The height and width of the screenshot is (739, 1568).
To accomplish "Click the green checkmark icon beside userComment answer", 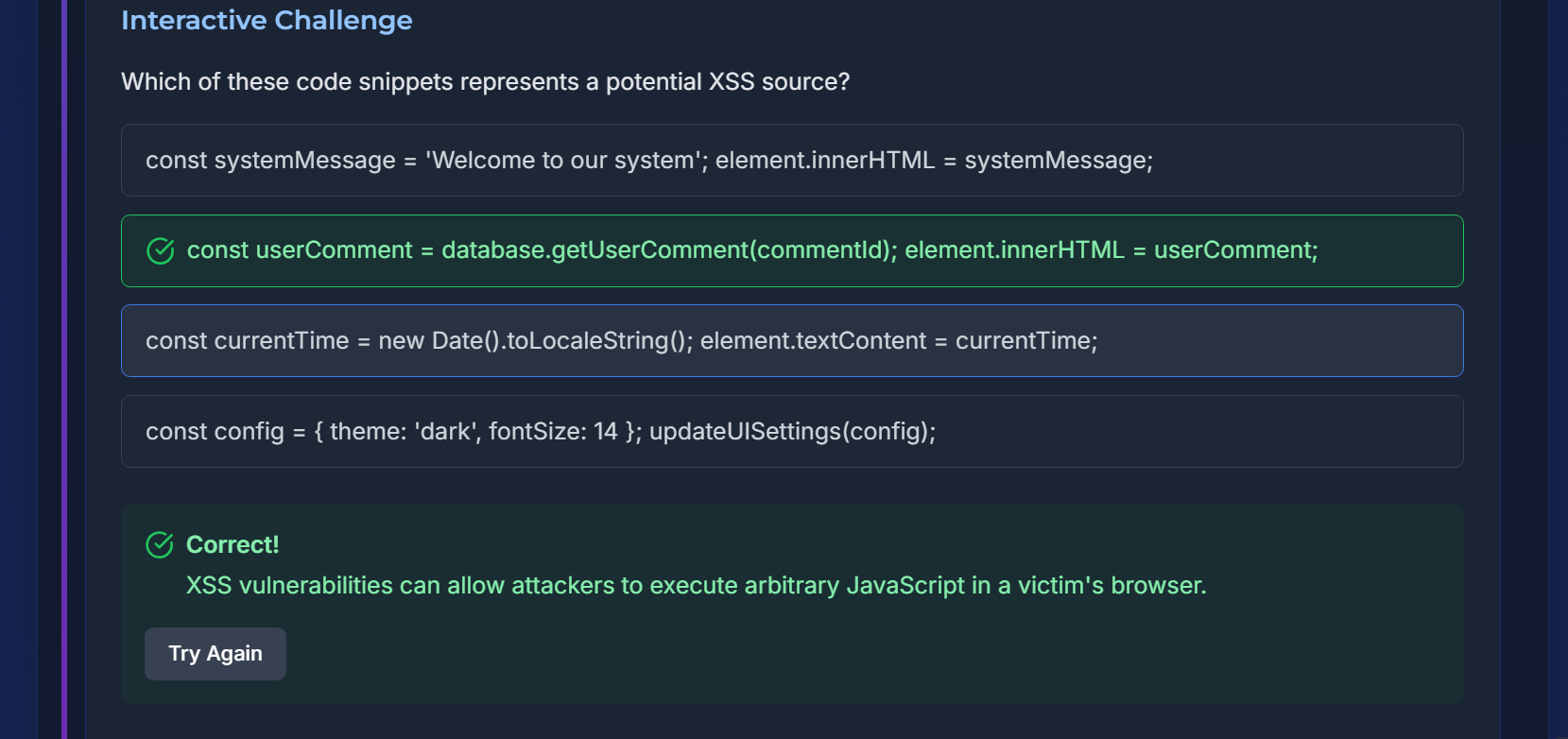I will point(161,251).
